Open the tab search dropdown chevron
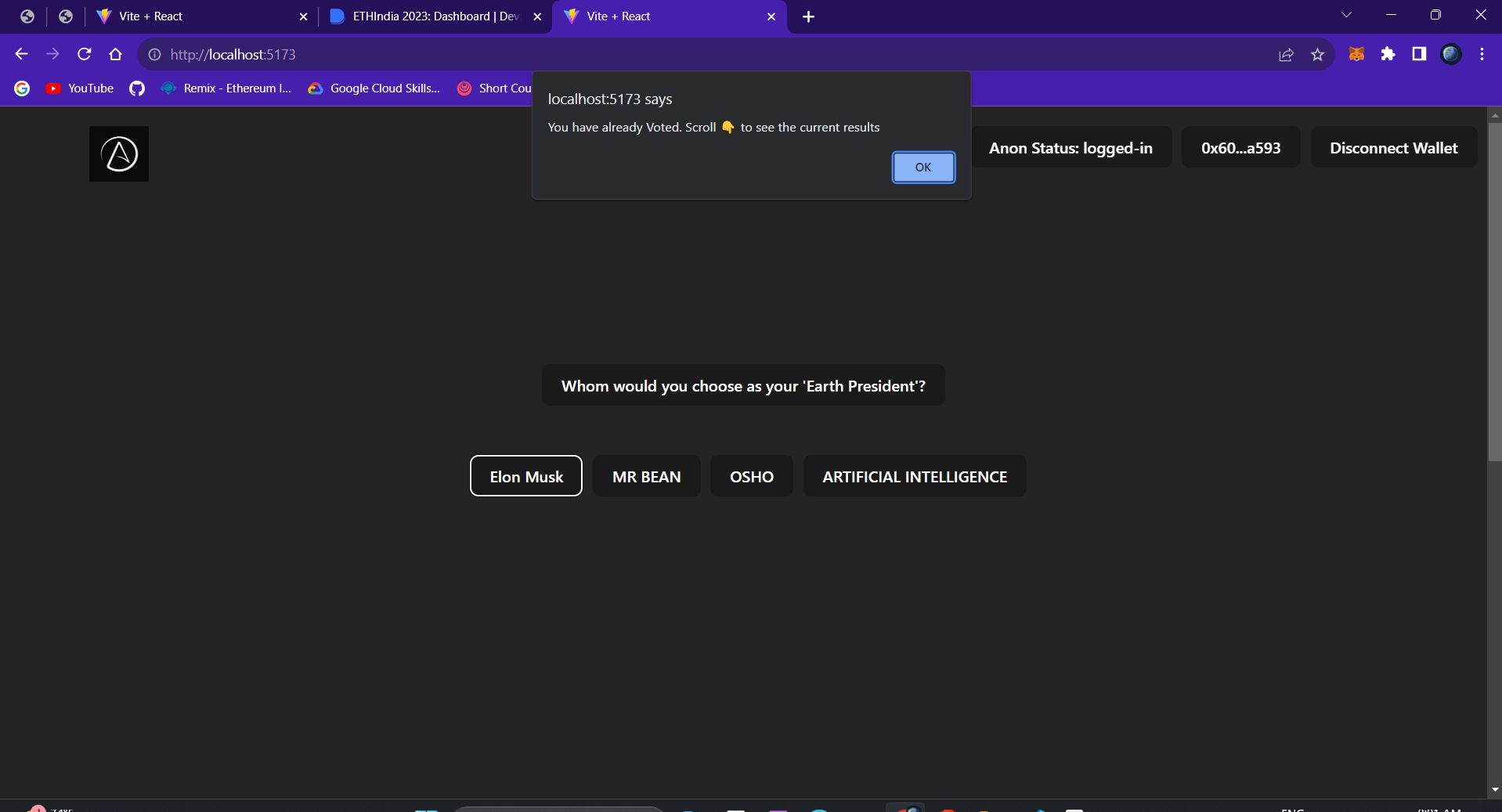The image size is (1502, 812). [1346, 15]
